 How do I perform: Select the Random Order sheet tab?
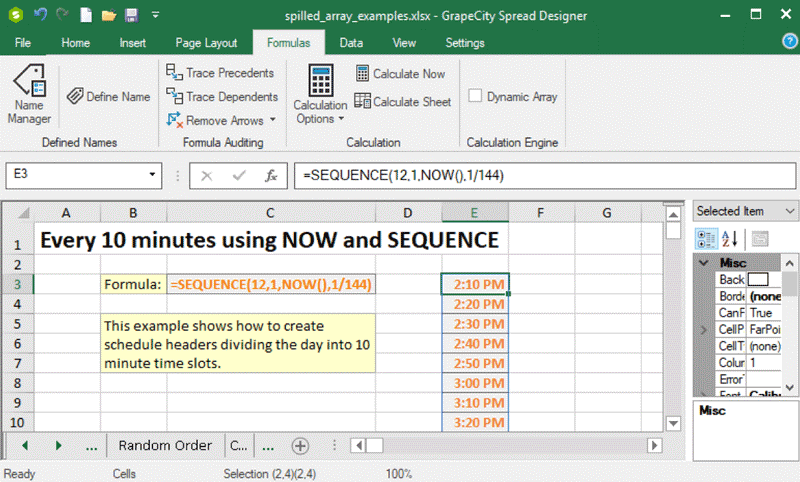[x=165, y=445]
